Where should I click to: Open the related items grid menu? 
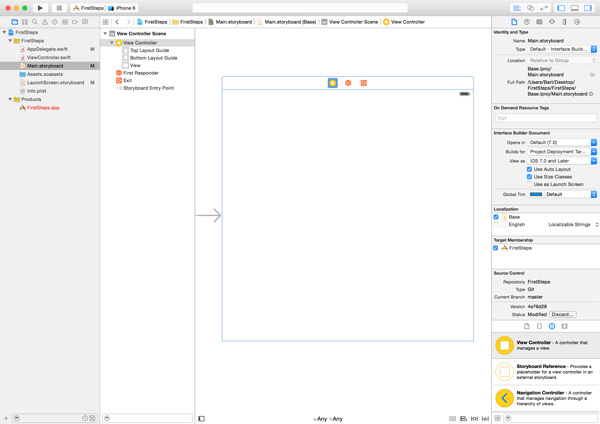pyautogui.click(x=106, y=22)
